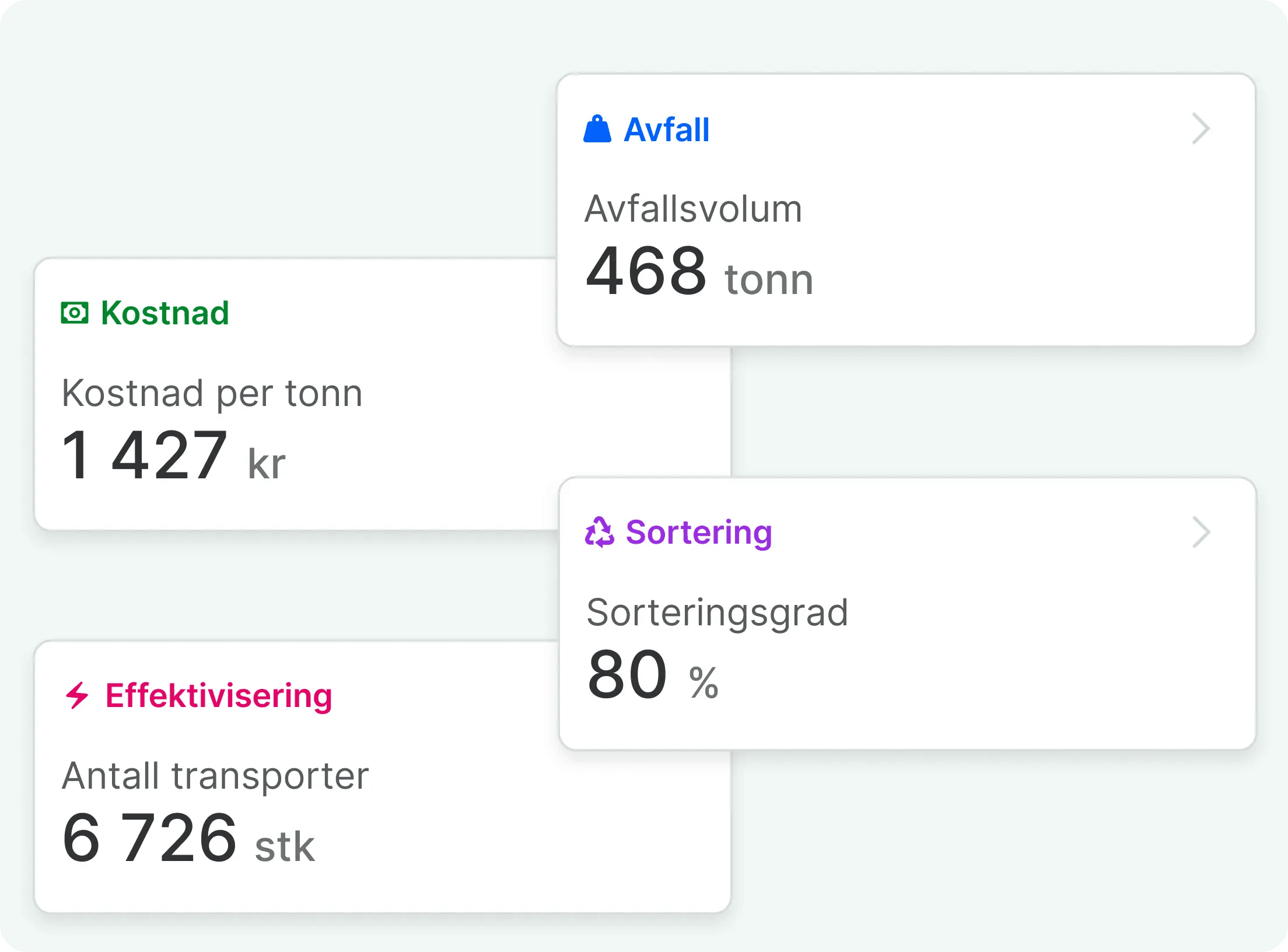Open the Kostnad heading link

pyautogui.click(x=164, y=313)
